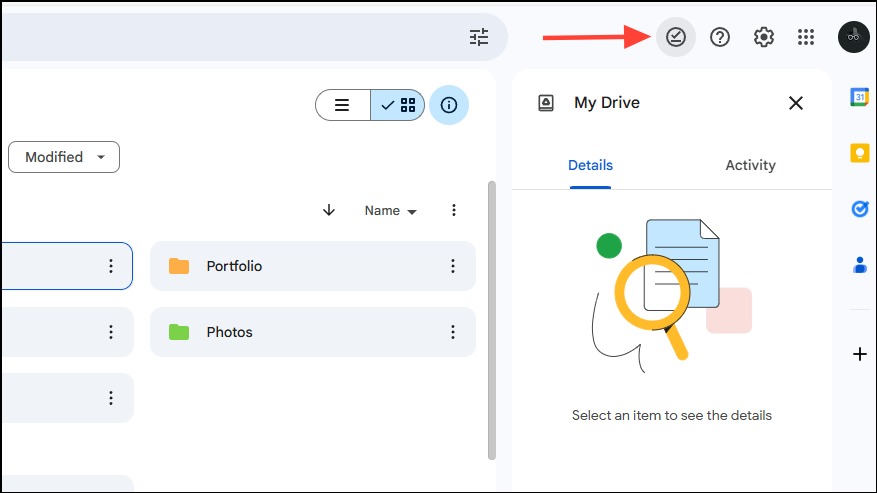
Task: Open more options for Portfolio folder
Action: [452, 266]
